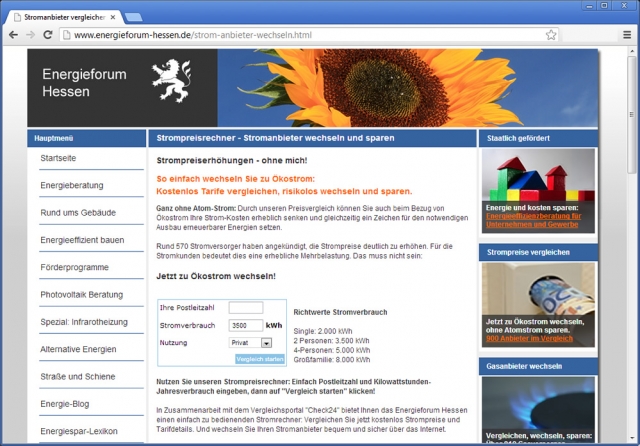Click the Richtwerte Stromverbrauch label

tap(340, 312)
